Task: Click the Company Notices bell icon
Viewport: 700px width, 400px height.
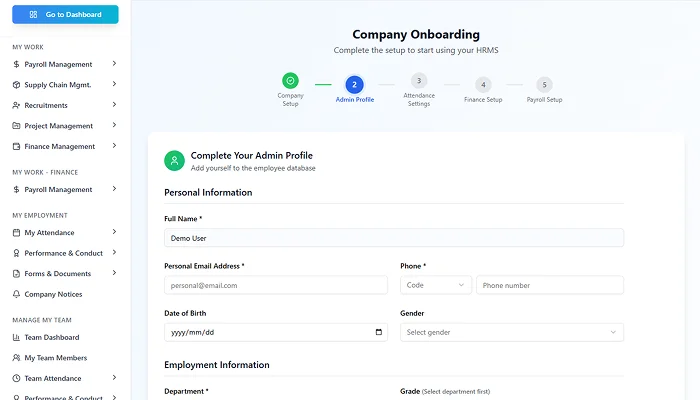Action: tap(16, 294)
